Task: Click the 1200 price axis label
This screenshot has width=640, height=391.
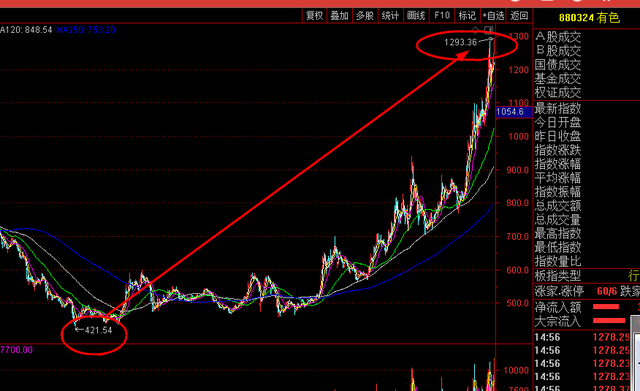Action: point(518,70)
